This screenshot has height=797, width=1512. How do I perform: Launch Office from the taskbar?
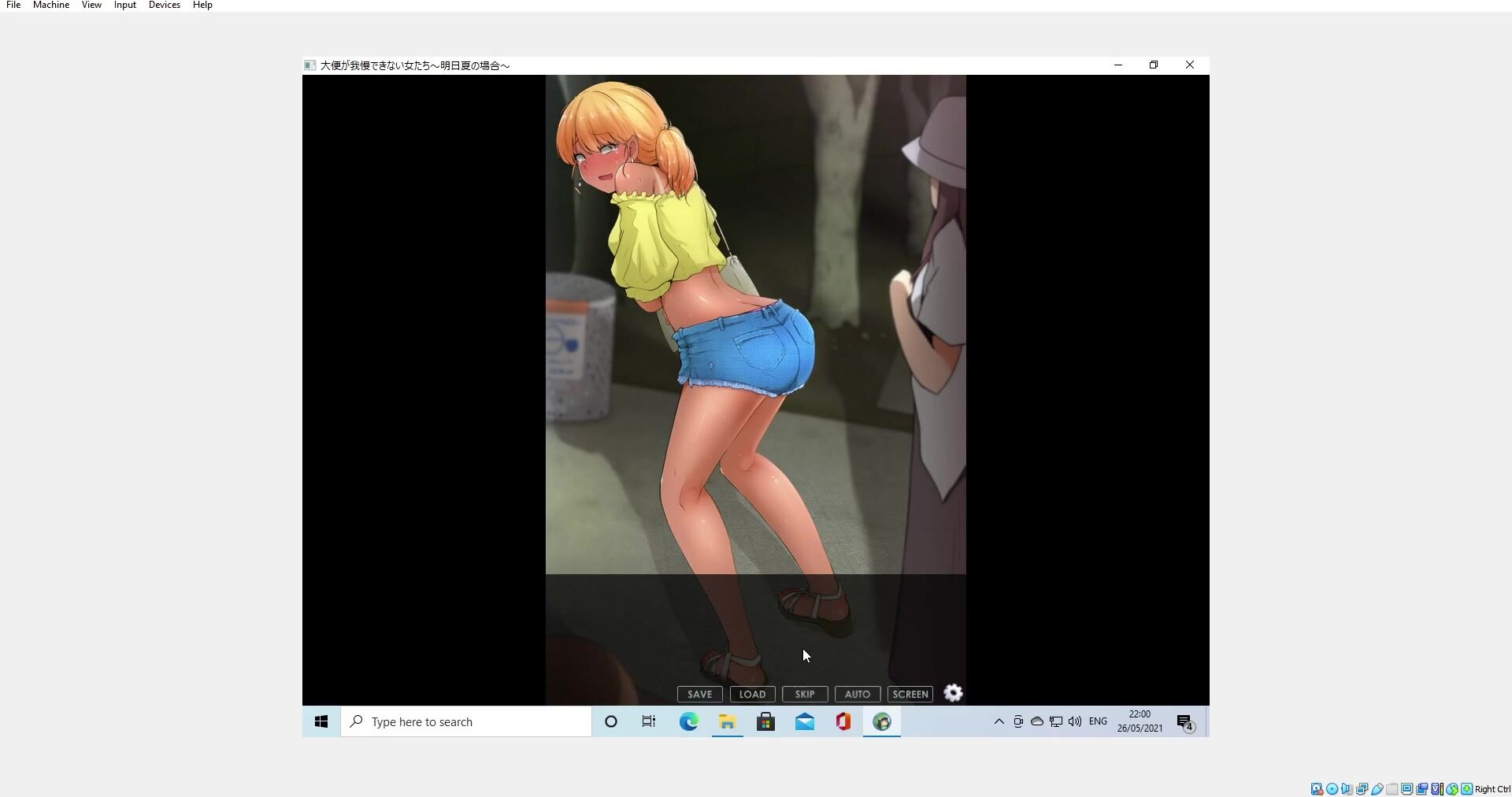tap(843, 721)
